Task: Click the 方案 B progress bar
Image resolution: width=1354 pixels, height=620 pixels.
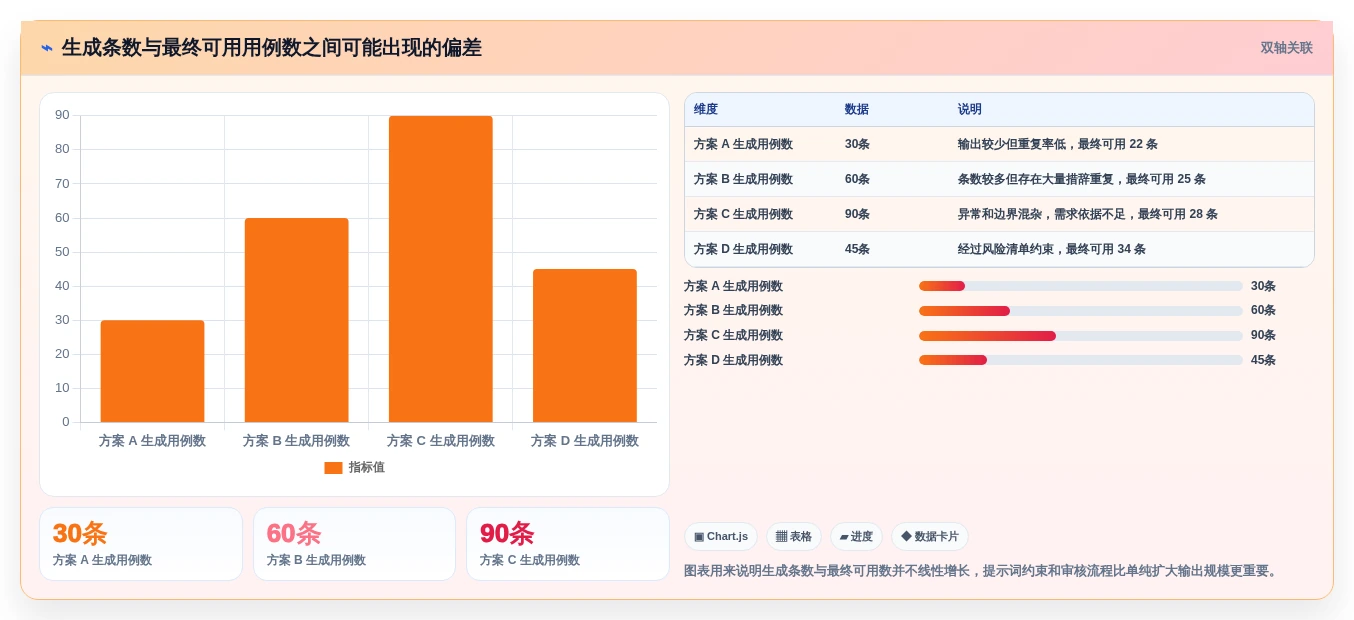Action: 1081,311
